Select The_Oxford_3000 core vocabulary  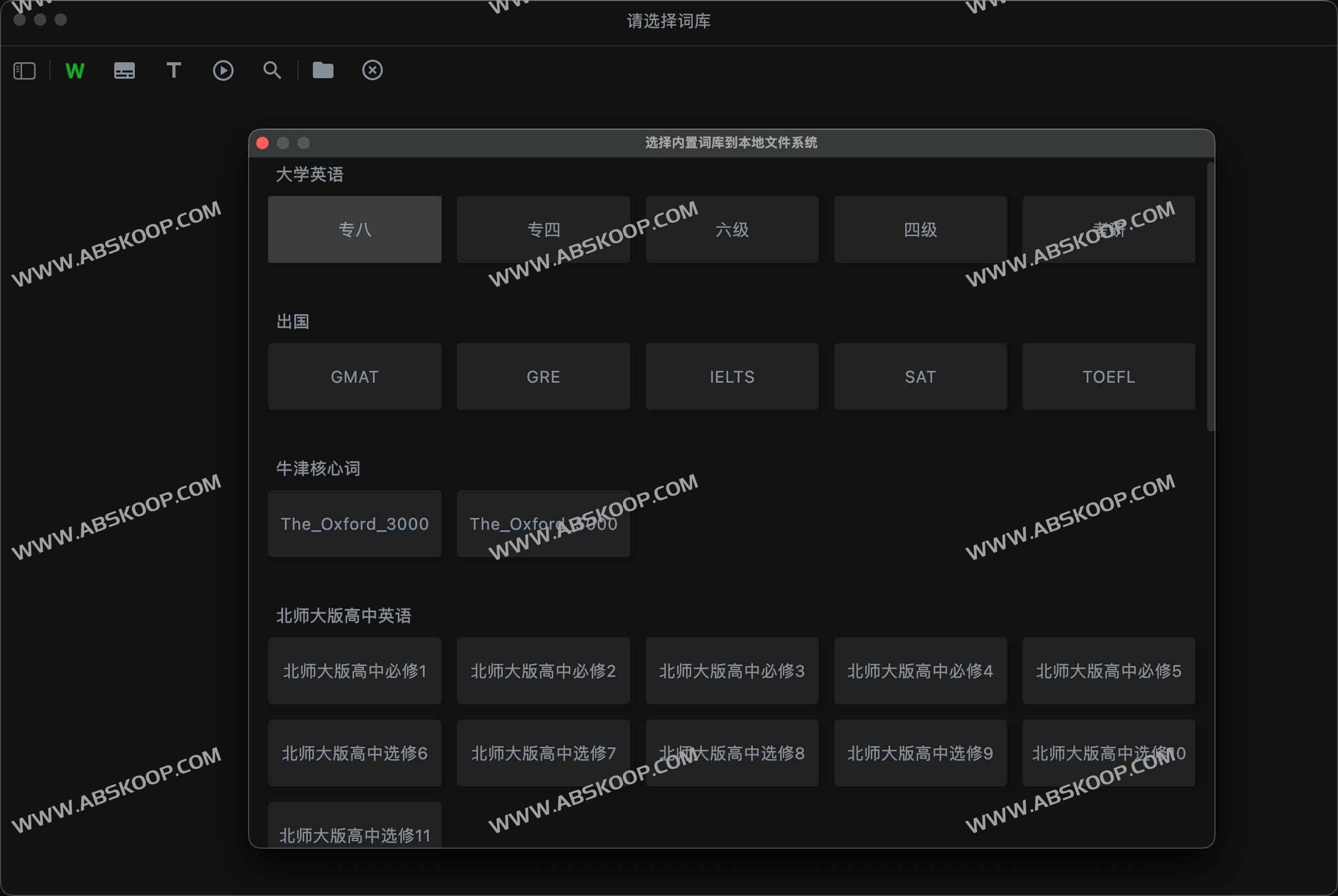(355, 524)
